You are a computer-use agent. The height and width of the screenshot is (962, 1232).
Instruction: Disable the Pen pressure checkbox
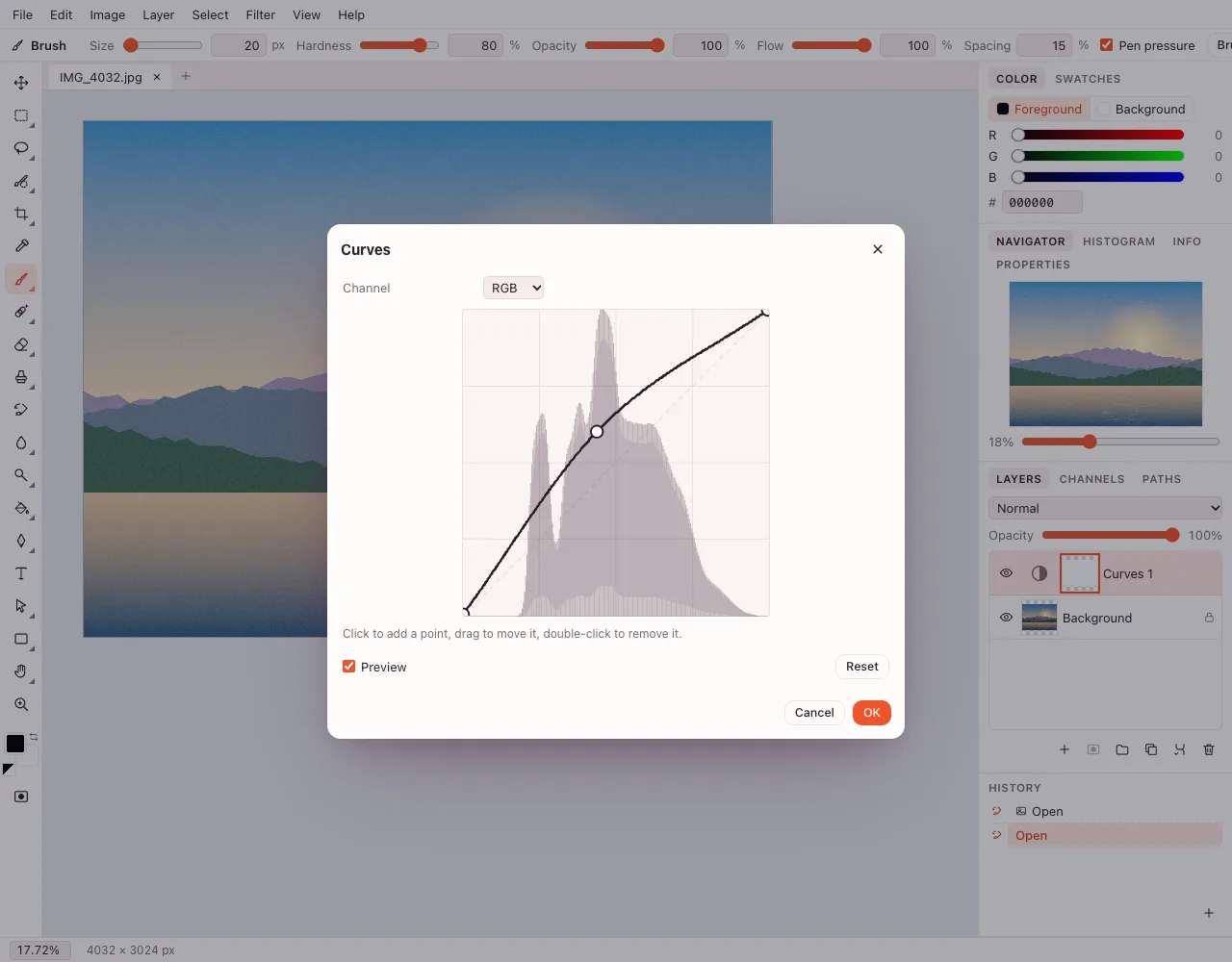click(x=1107, y=45)
